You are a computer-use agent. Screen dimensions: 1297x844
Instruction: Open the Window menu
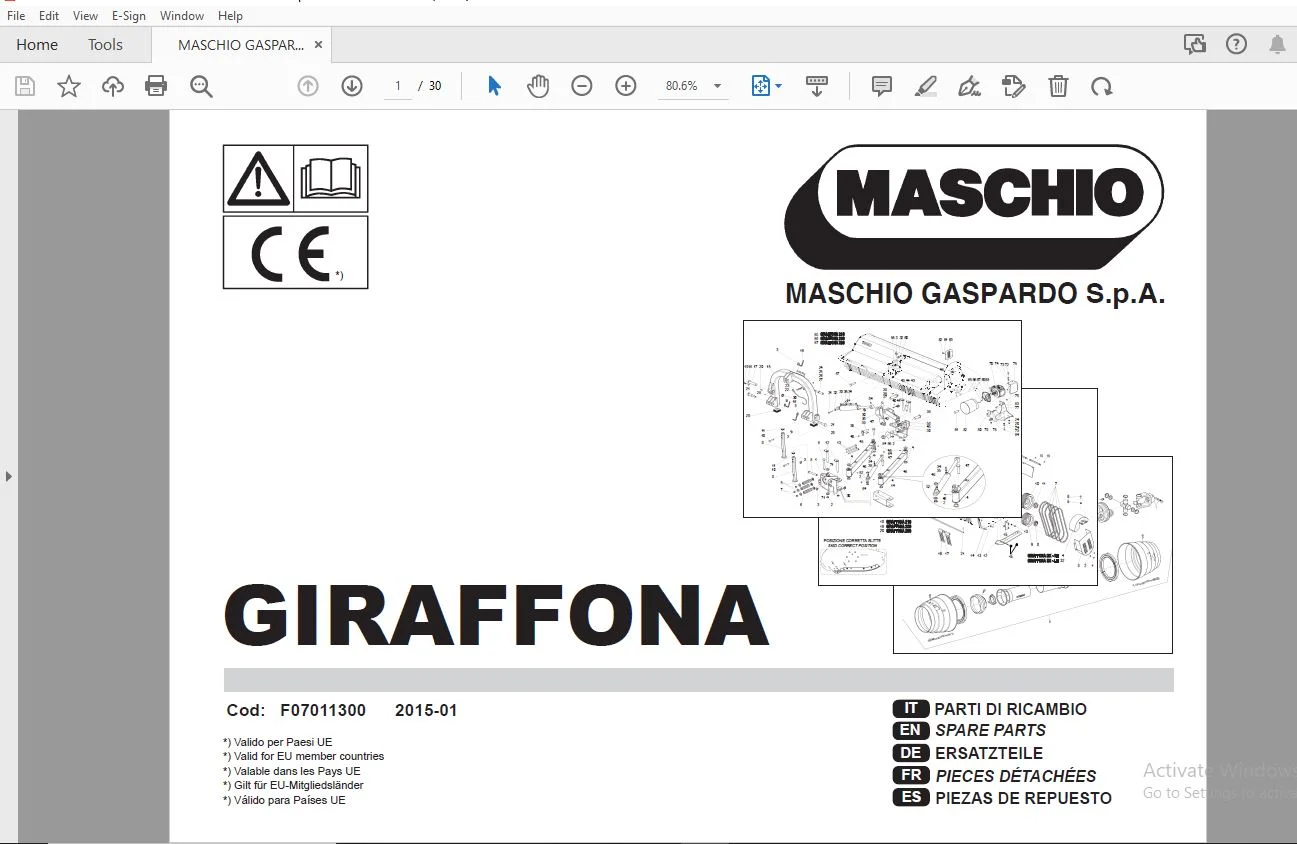coord(182,16)
